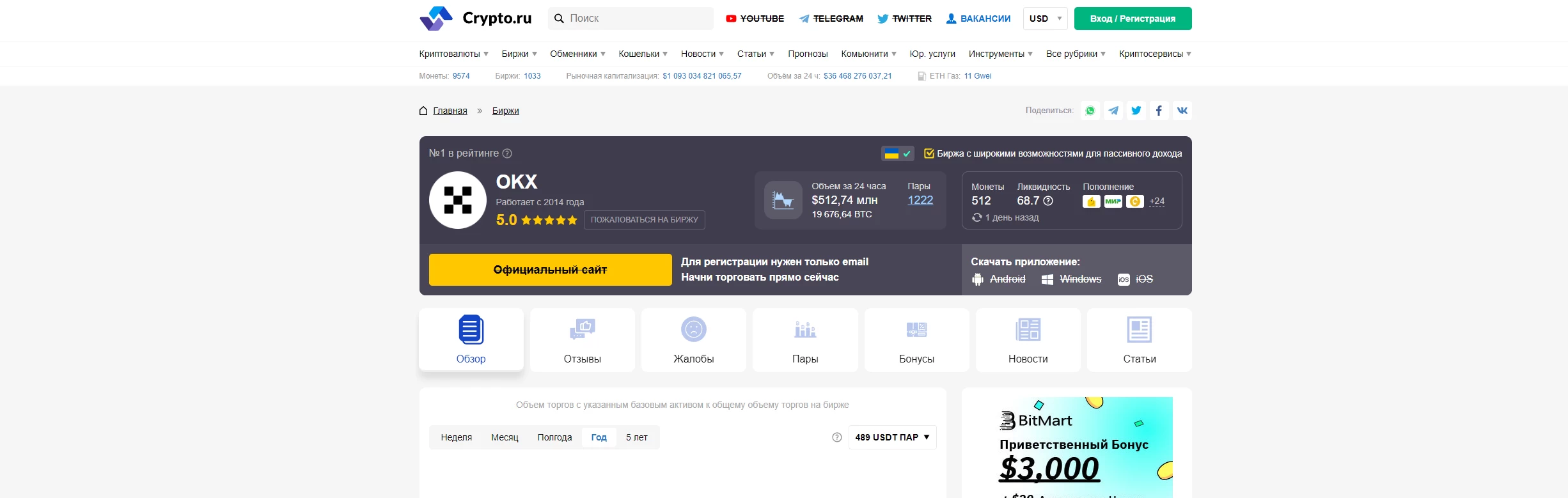Viewport: 1568px width, 498px height.
Task: Click the home icon in breadcrumbs
Action: point(423,111)
